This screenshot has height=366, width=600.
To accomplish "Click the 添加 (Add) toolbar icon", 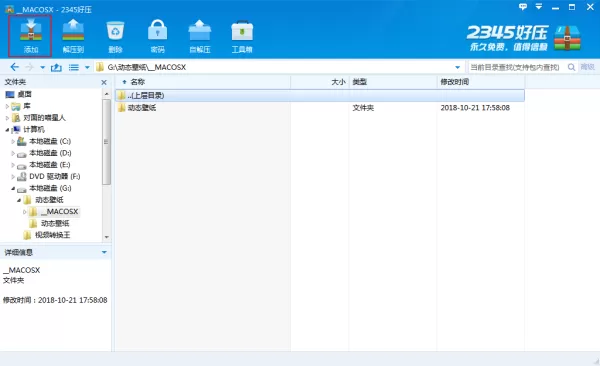I will click(x=31, y=36).
